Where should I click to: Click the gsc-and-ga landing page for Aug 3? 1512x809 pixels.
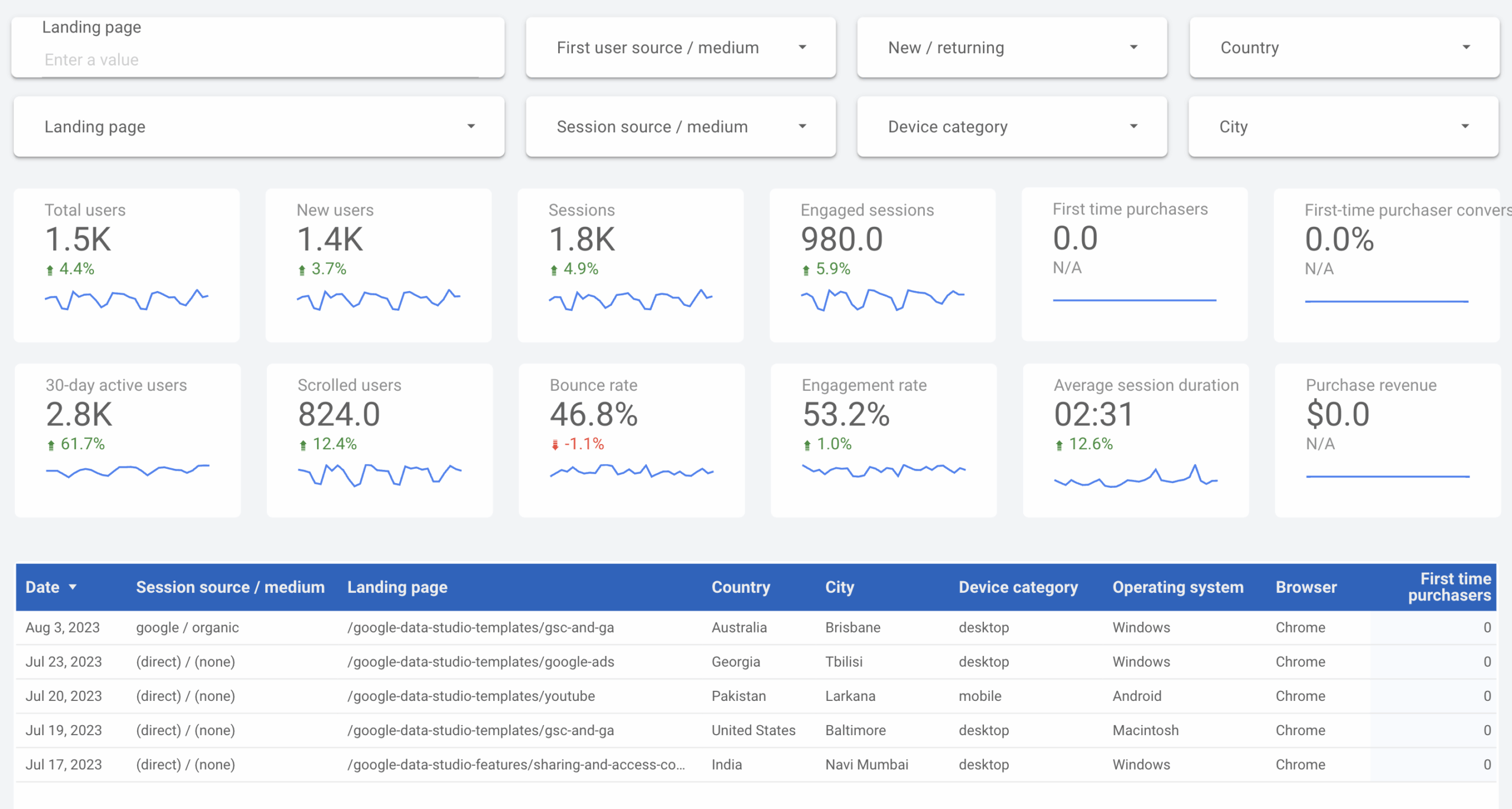tap(480, 627)
